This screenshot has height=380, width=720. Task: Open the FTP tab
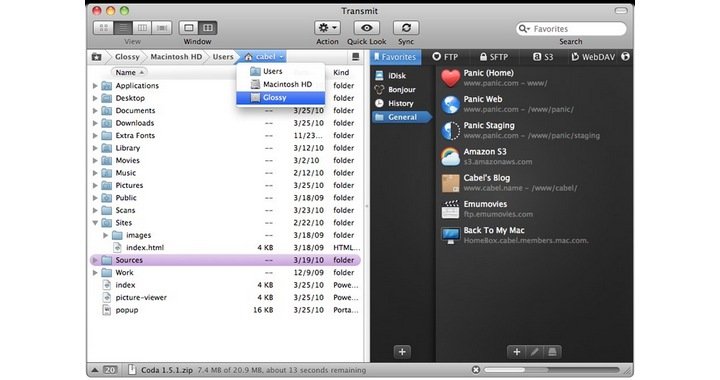tap(445, 57)
